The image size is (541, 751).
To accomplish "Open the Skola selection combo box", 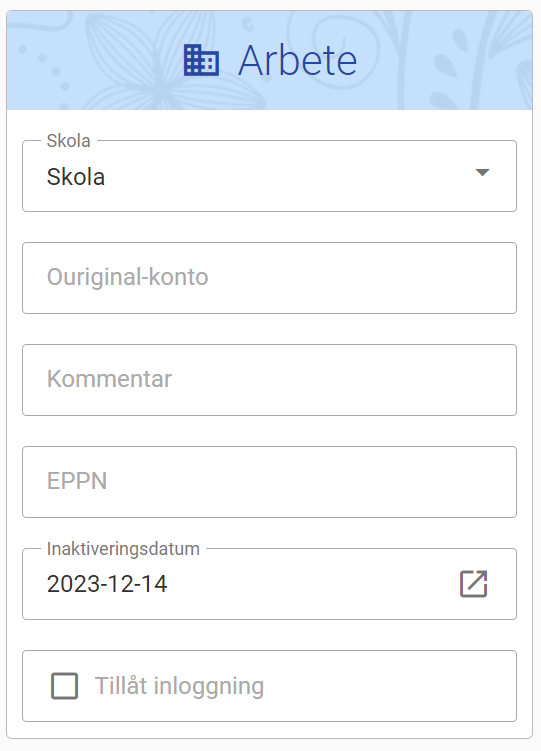I will (270, 176).
